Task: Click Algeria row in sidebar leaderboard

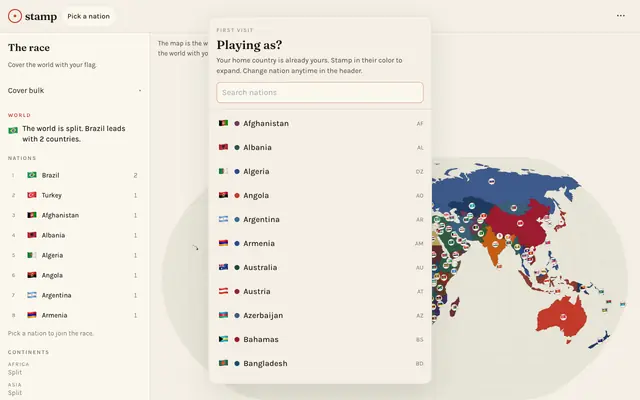Action: click(75, 255)
